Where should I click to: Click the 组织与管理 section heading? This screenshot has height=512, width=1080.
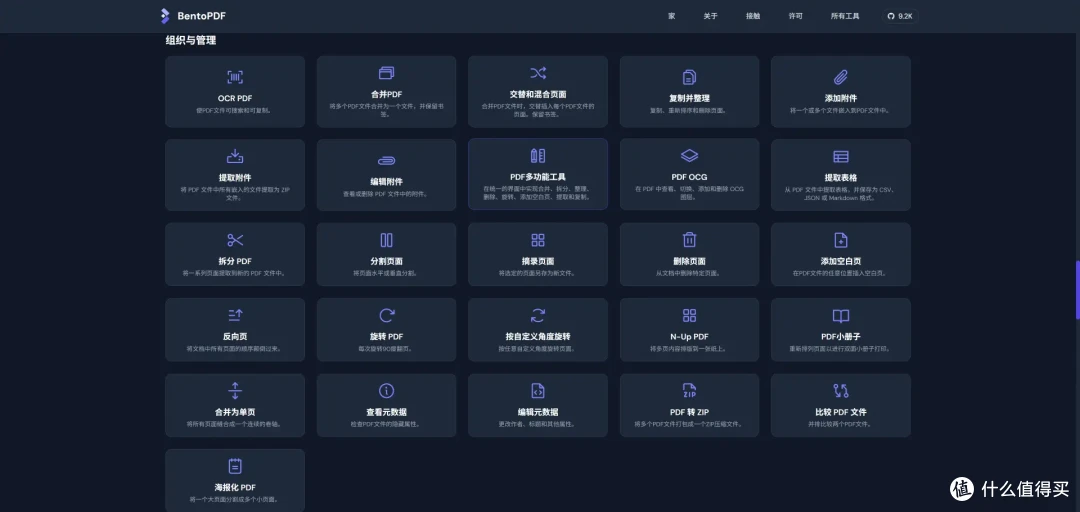point(191,41)
